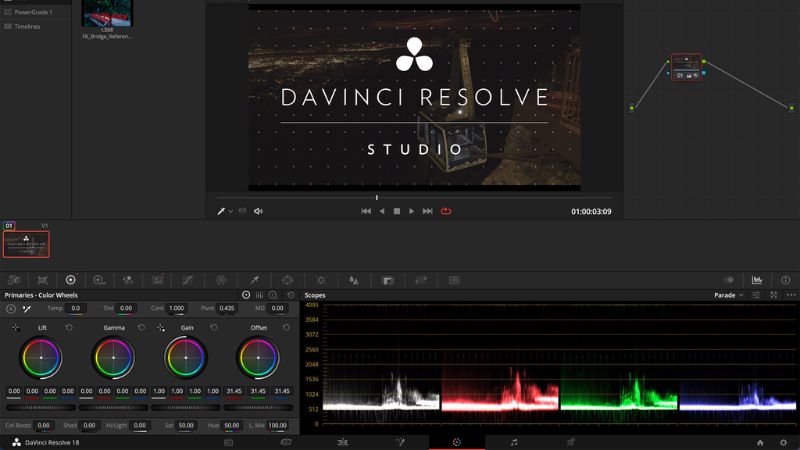Open scope display settings
This screenshot has height=450, width=800.
[756, 295]
